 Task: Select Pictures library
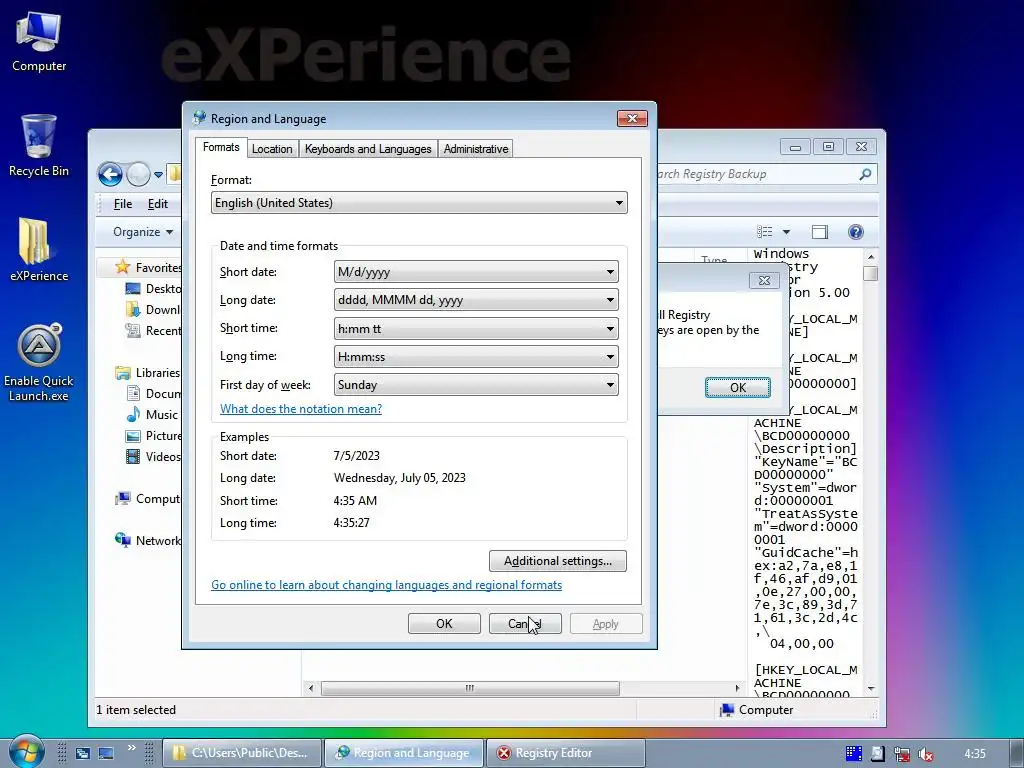pos(153,436)
